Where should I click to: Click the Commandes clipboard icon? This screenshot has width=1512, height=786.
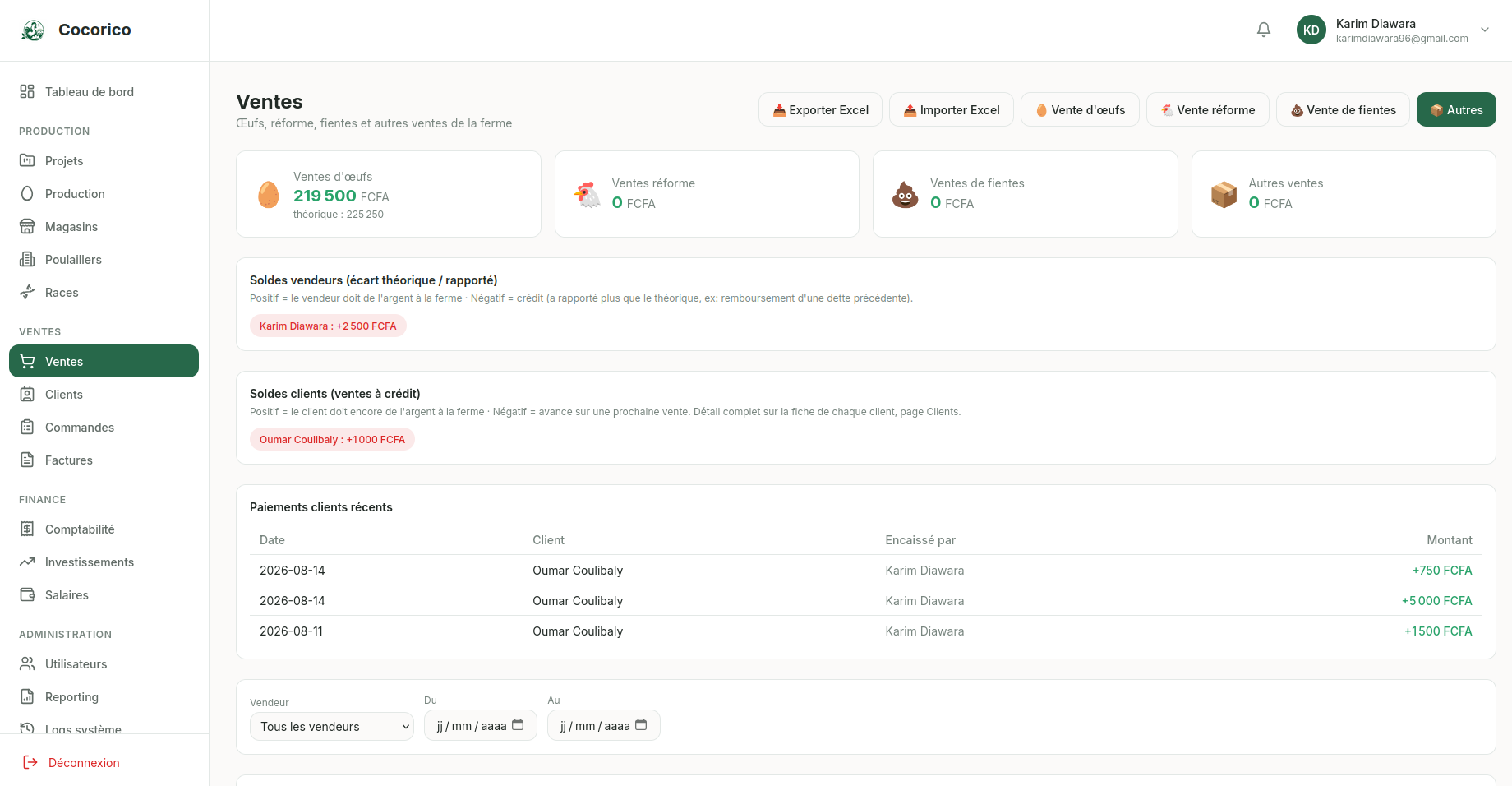point(27,427)
